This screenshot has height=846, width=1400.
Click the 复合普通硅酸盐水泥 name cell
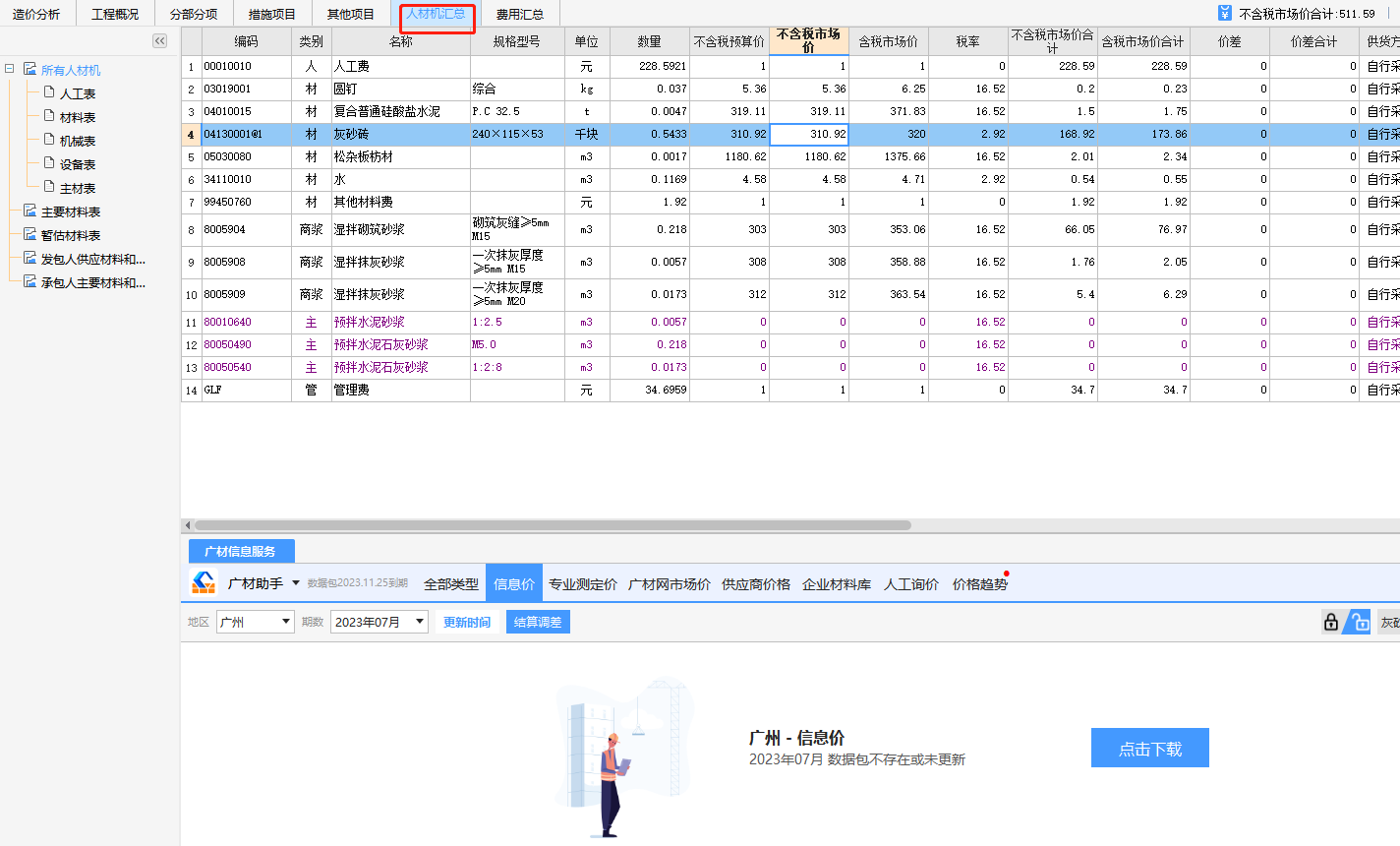[x=401, y=111]
